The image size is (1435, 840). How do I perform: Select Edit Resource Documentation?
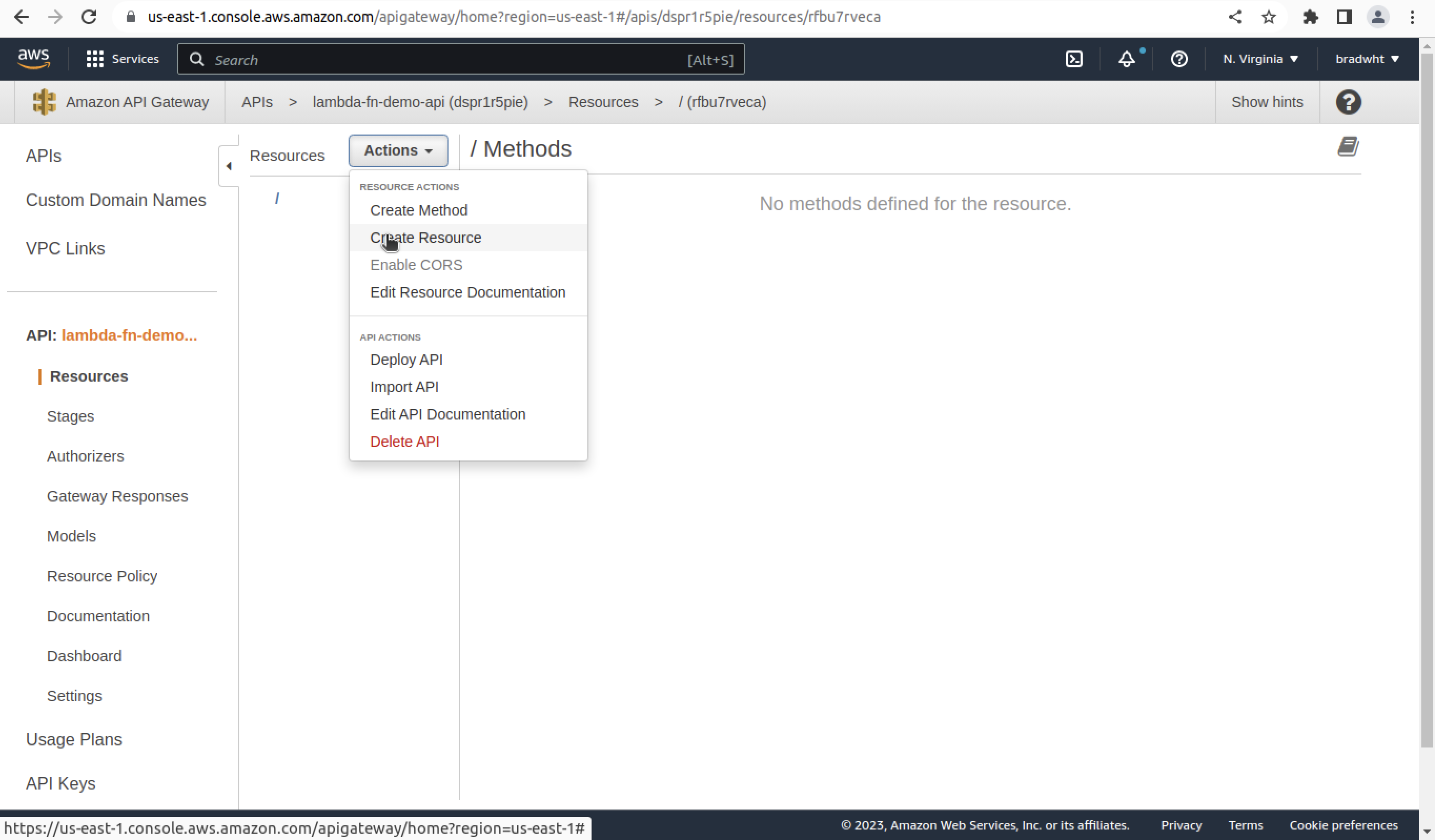(x=467, y=292)
